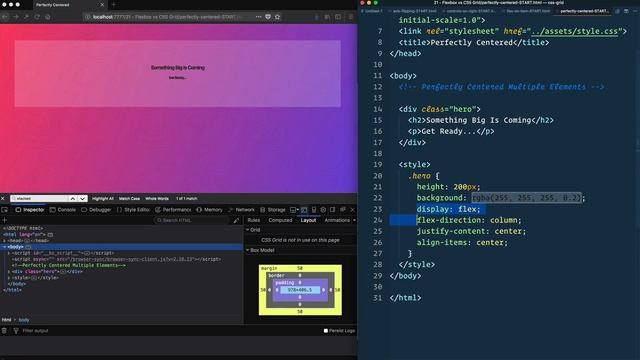Open the page actions three-dot menu
This screenshot has width=640, height=360.
click(258, 17)
